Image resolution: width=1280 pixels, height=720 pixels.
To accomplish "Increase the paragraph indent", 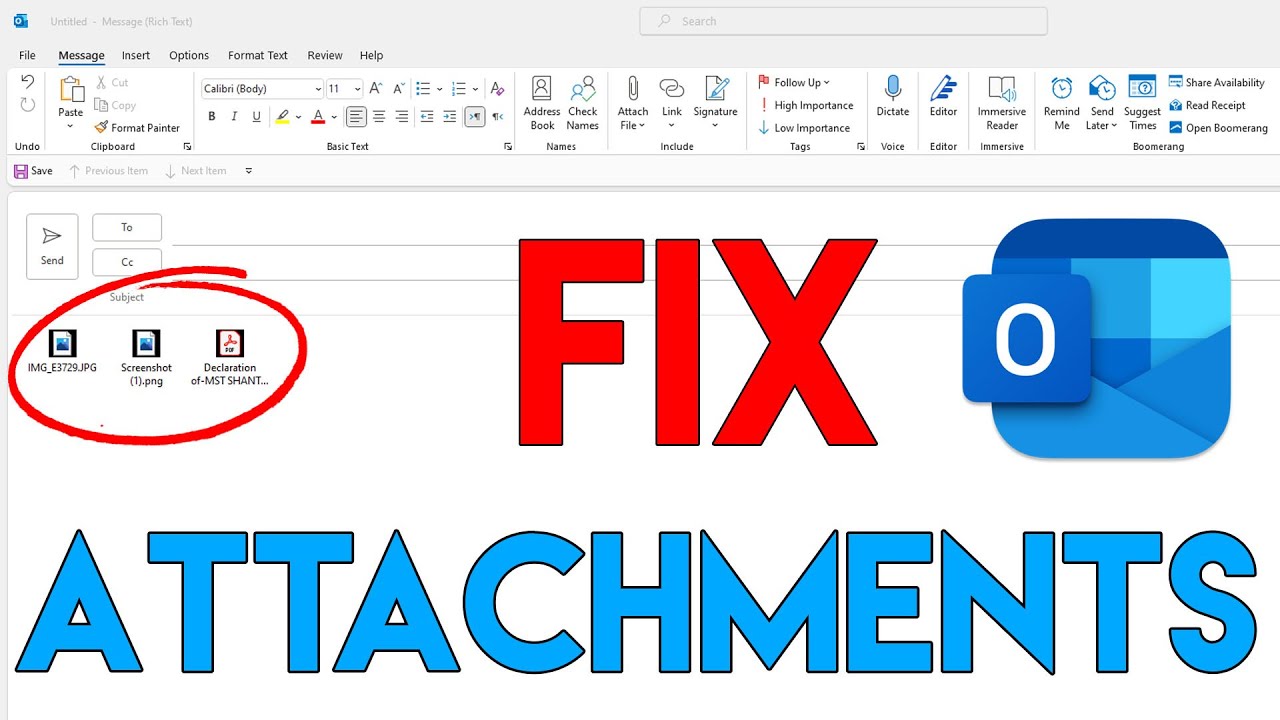I will click(x=450, y=117).
